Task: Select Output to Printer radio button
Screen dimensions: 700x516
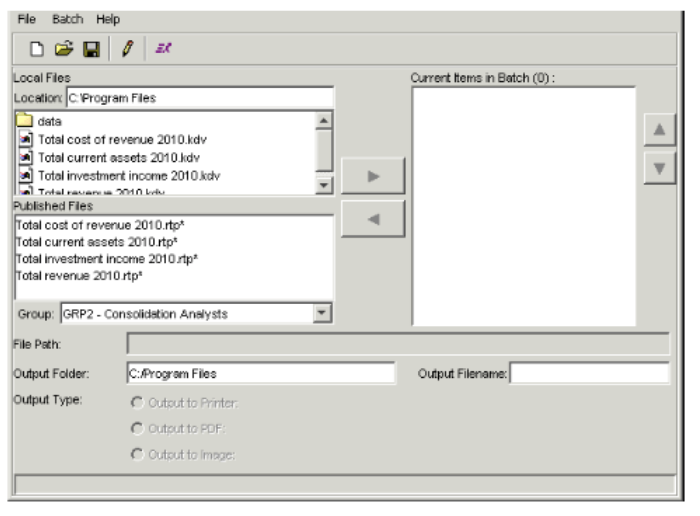Action: pyautogui.click(x=135, y=404)
